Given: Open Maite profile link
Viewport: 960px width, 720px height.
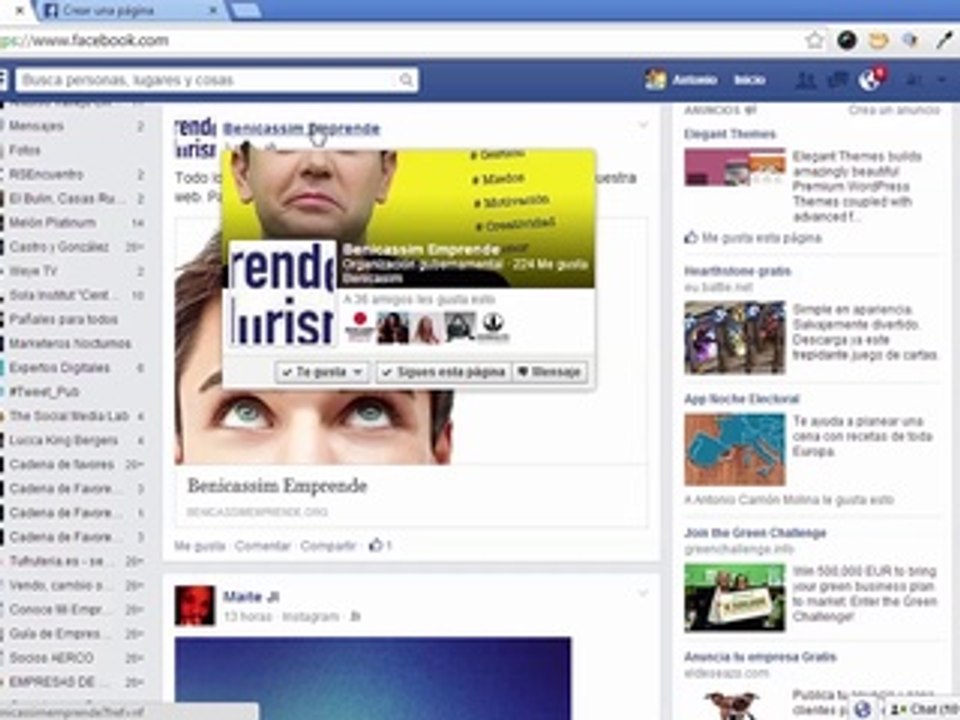Looking at the screenshot, I should coord(251,596).
